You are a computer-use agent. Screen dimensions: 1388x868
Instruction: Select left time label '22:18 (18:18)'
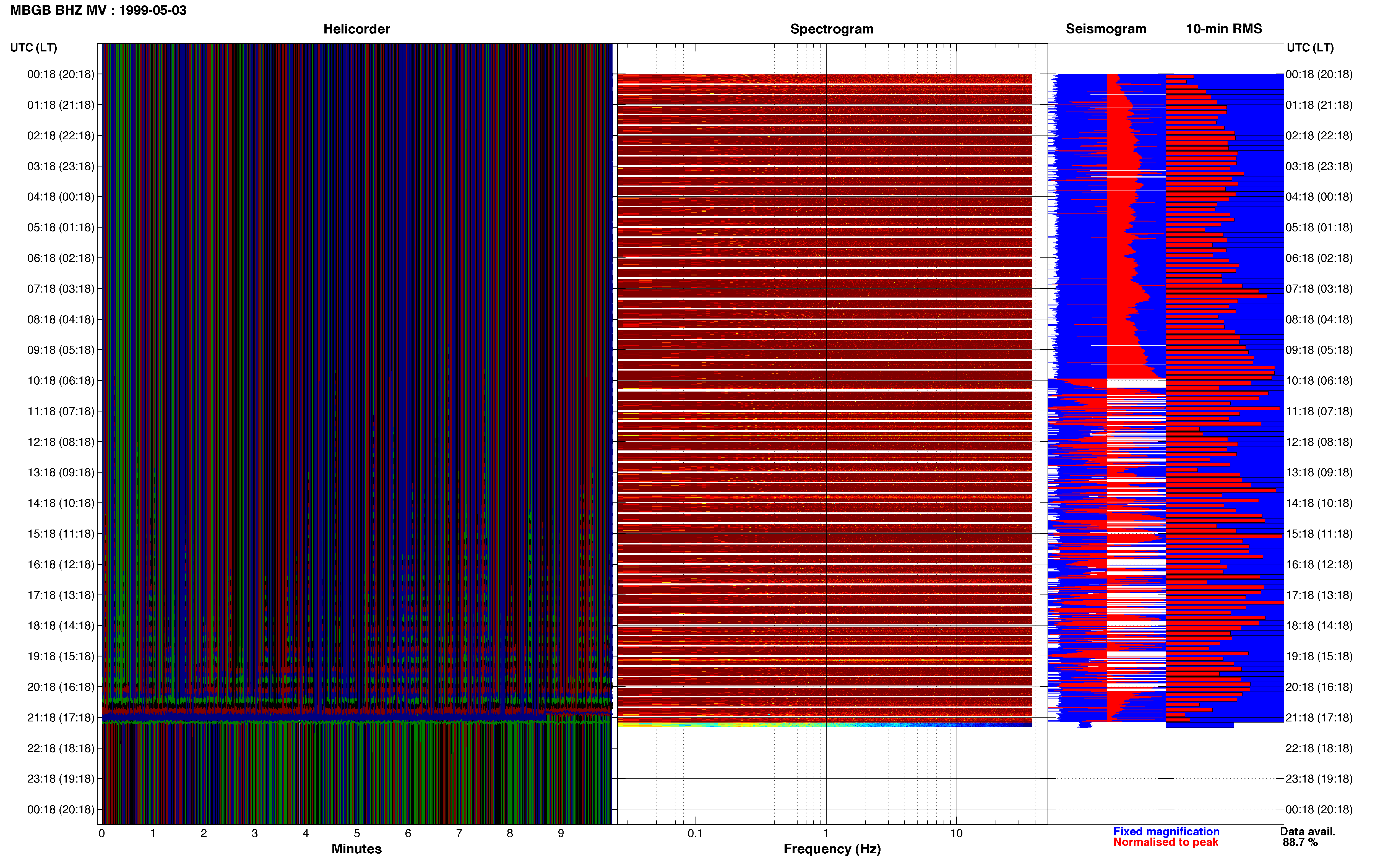click(x=61, y=748)
